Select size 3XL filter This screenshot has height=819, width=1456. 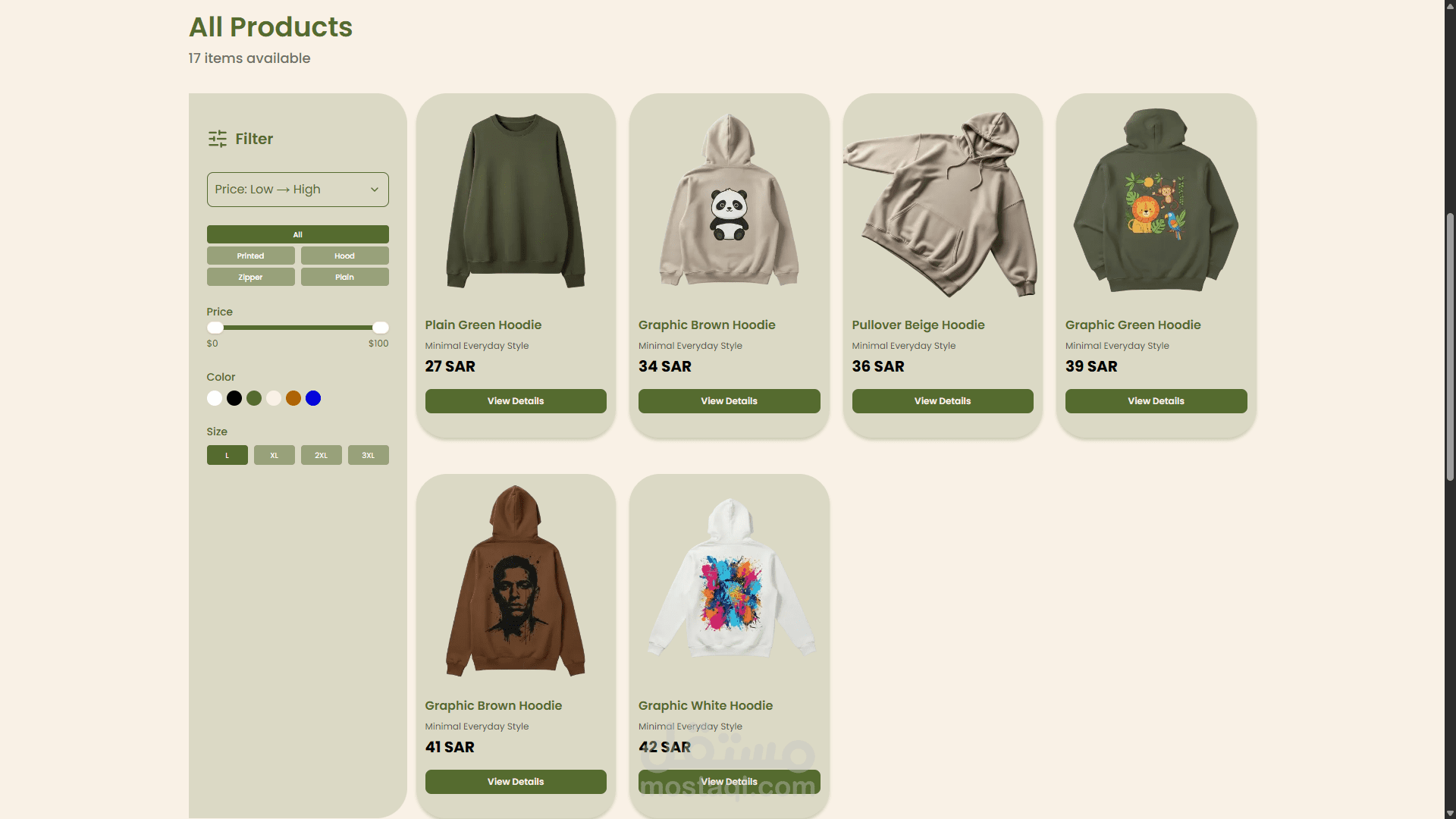click(368, 455)
